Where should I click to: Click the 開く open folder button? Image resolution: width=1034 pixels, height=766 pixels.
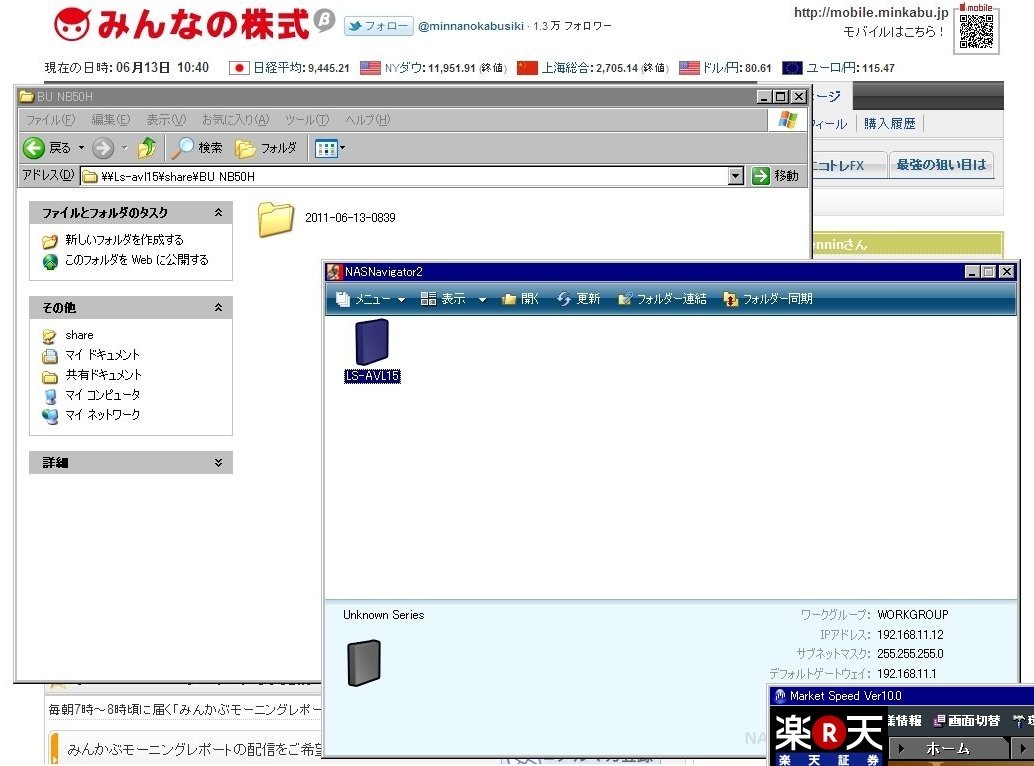tap(520, 299)
